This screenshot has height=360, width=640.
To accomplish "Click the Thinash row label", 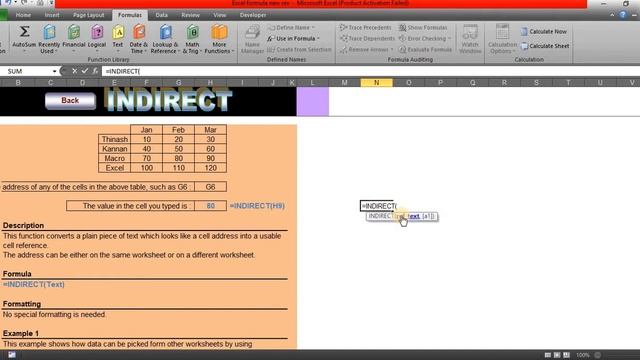I will pyautogui.click(x=114, y=139).
